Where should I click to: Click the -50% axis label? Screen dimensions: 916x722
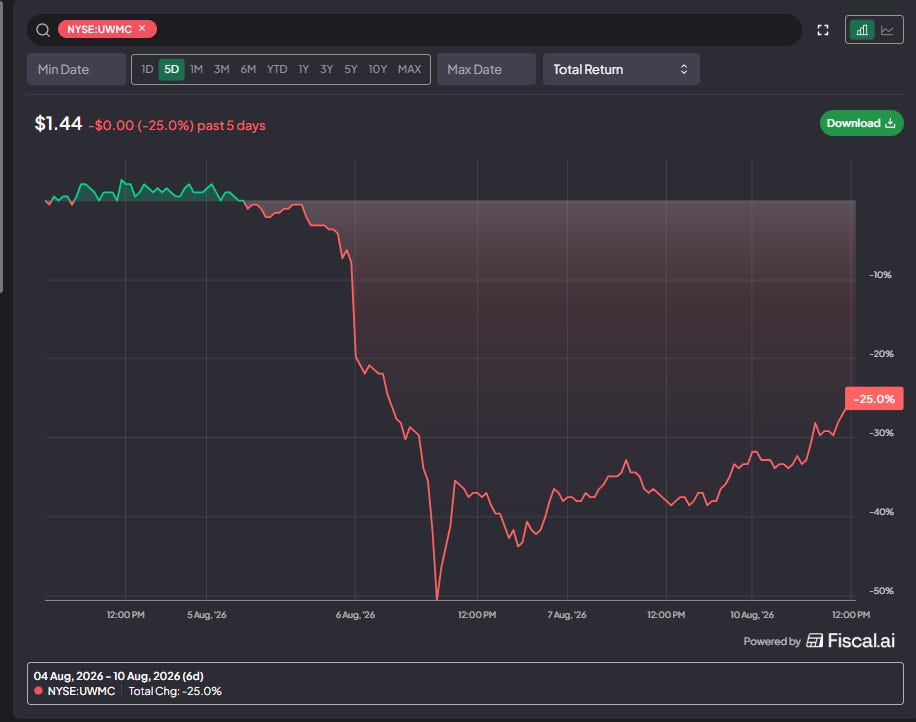click(881, 591)
